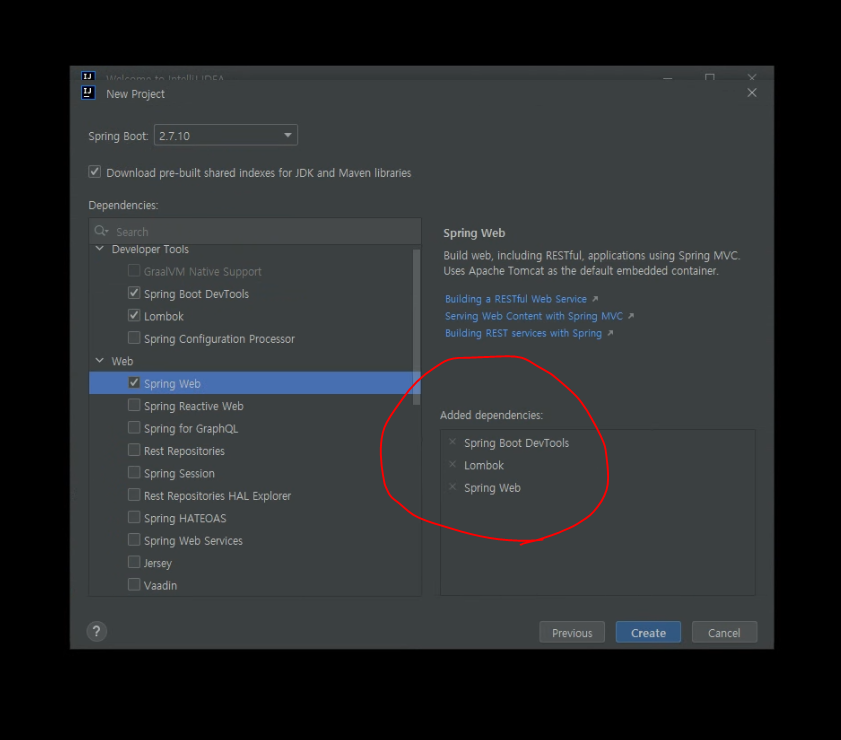Image resolution: width=841 pixels, height=740 pixels.
Task: Enable Rest Repositories HAL Explorer checkbox
Action: pyautogui.click(x=134, y=495)
